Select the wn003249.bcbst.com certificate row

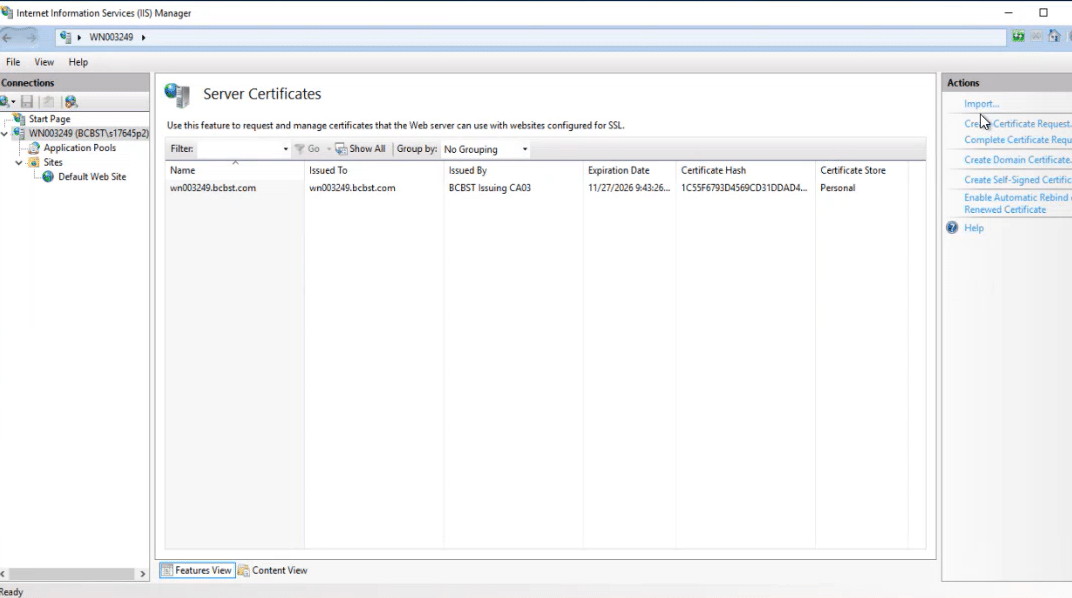(213, 188)
